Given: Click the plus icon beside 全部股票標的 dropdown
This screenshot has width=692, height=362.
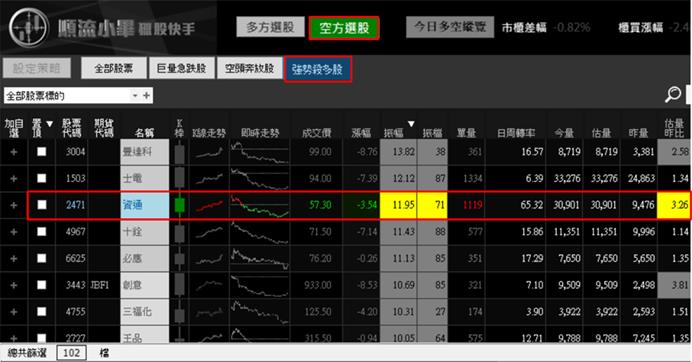Looking at the screenshot, I should point(147,95).
